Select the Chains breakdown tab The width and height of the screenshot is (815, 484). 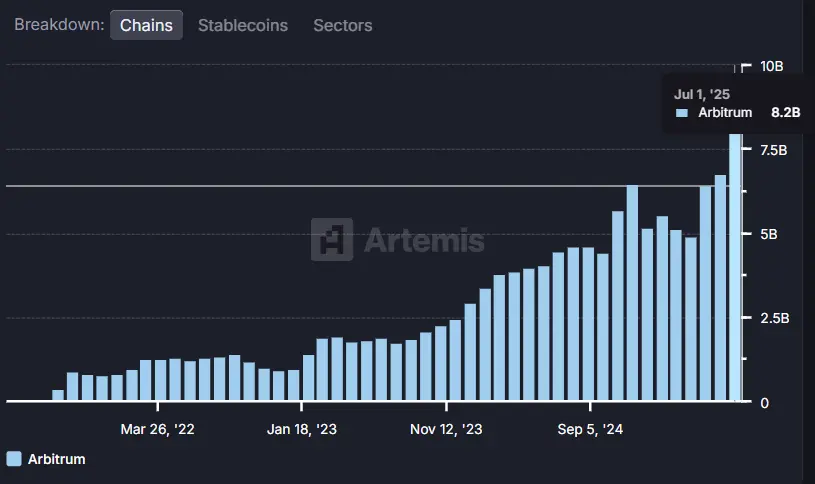point(146,25)
